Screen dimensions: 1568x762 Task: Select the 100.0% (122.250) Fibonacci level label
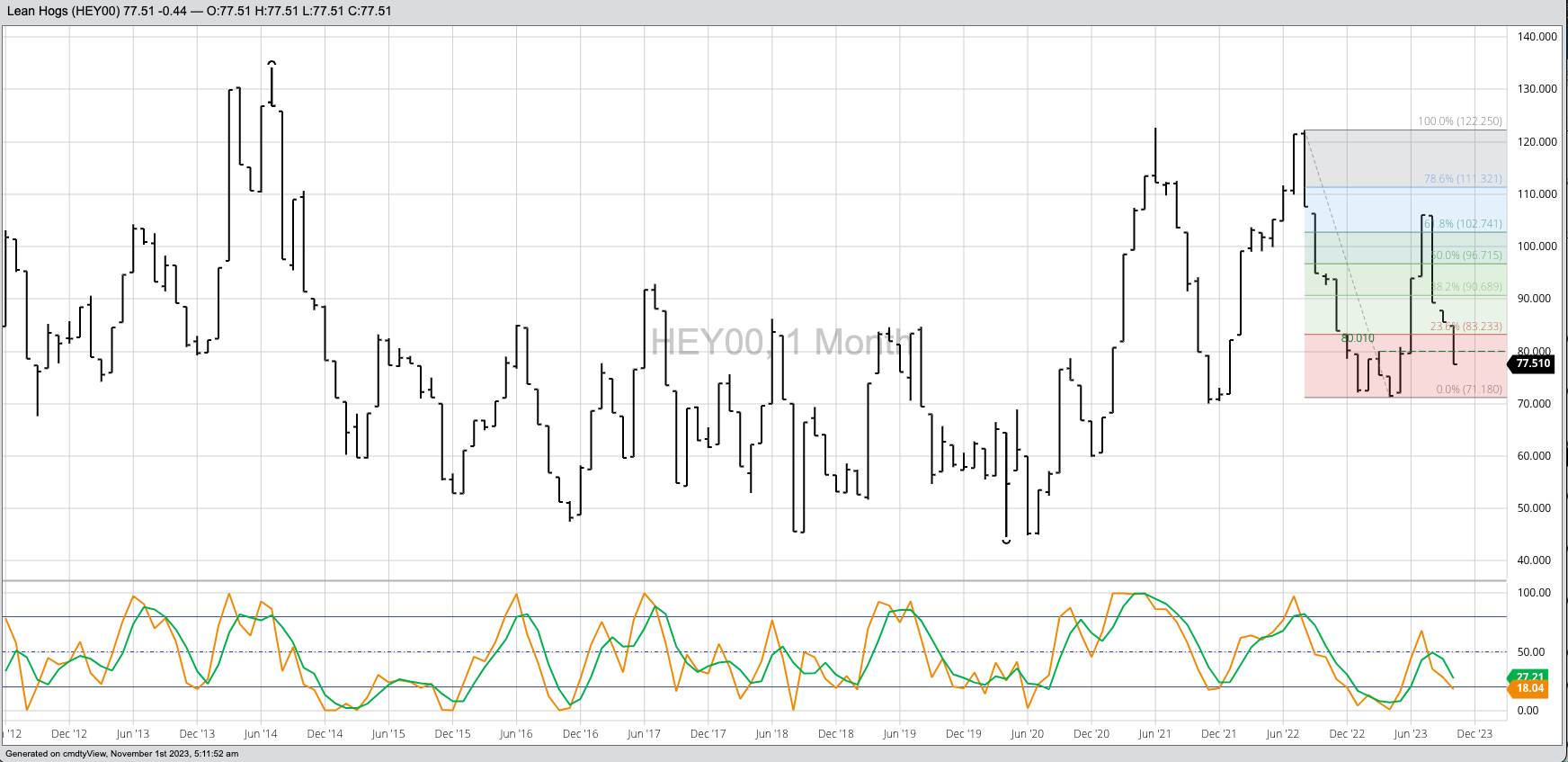click(x=1459, y=121)
